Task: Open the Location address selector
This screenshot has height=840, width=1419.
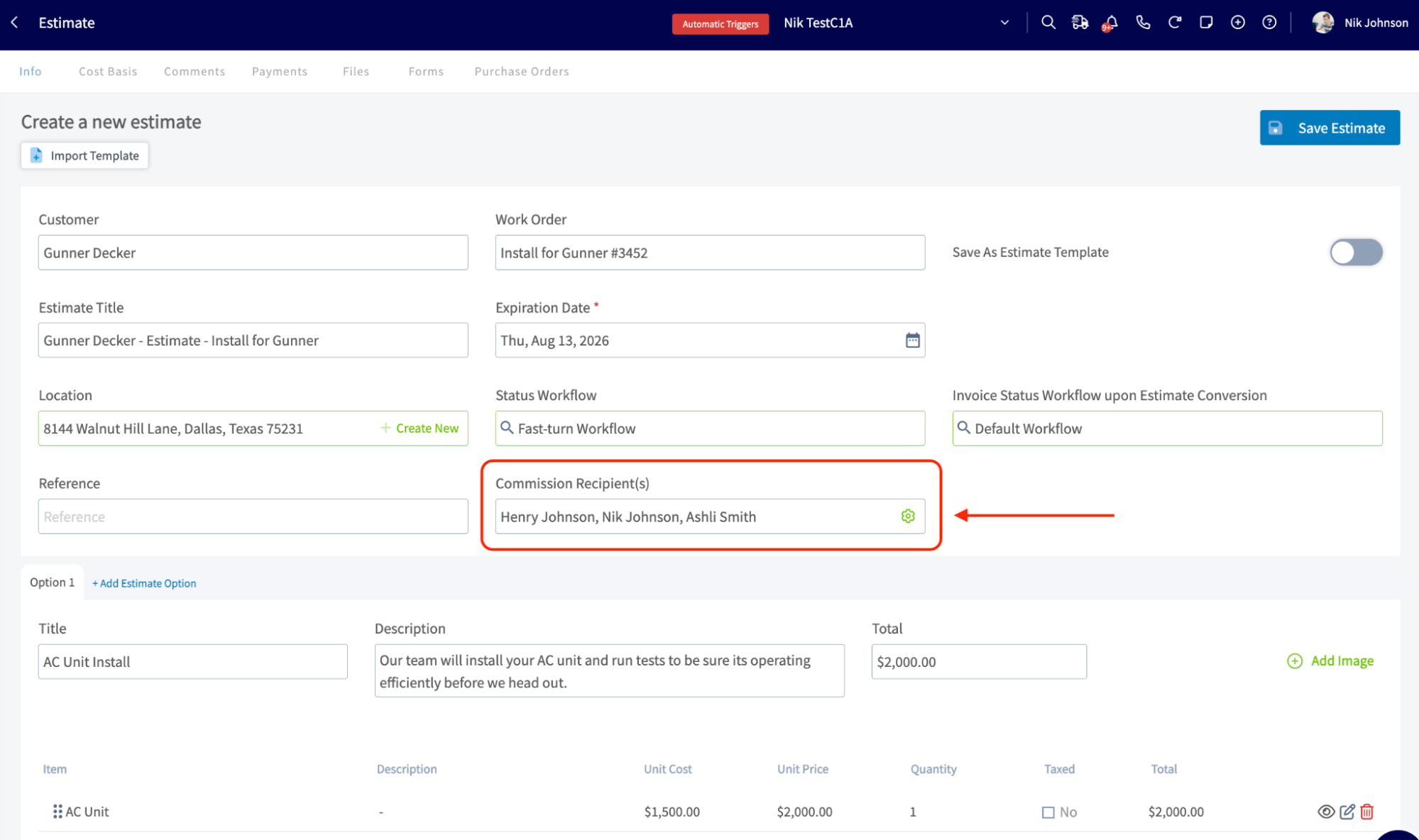Action: [x=253, y=429]
